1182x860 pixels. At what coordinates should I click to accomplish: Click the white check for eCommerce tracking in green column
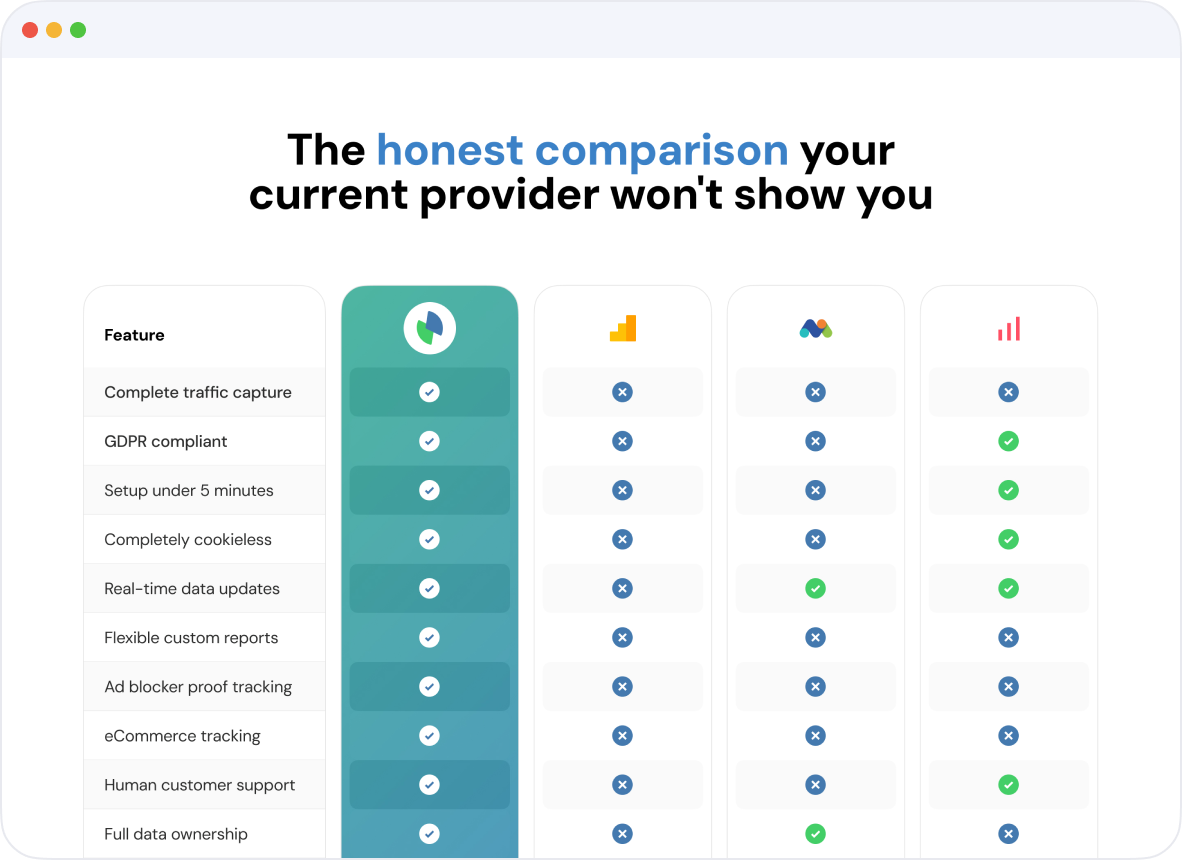430,736
